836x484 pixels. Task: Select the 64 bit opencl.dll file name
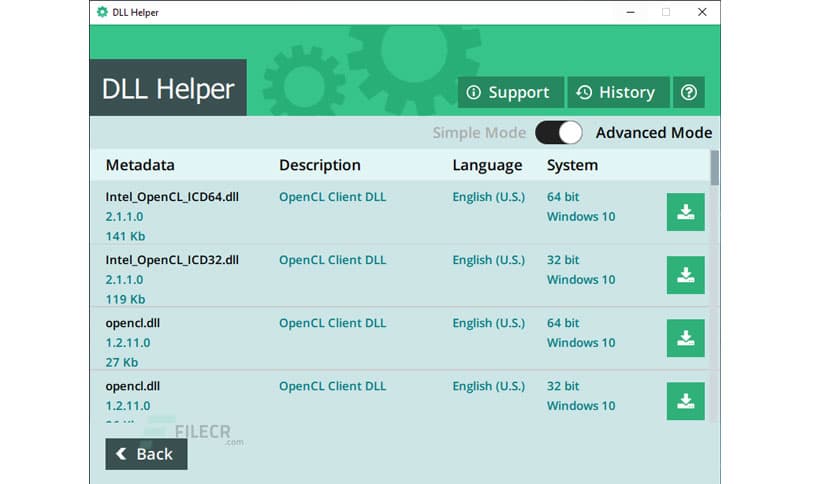[133, 323]
